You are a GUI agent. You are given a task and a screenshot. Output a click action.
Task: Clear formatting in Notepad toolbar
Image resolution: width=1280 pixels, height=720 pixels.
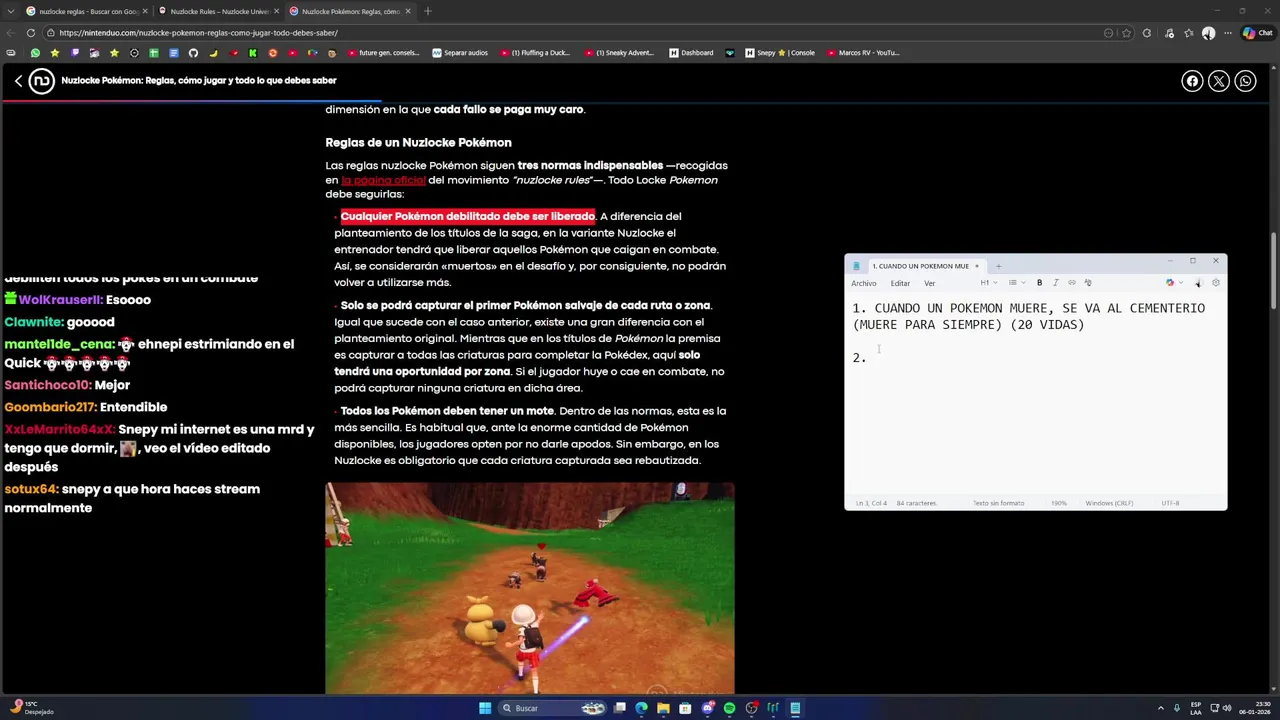(1088, 283)
